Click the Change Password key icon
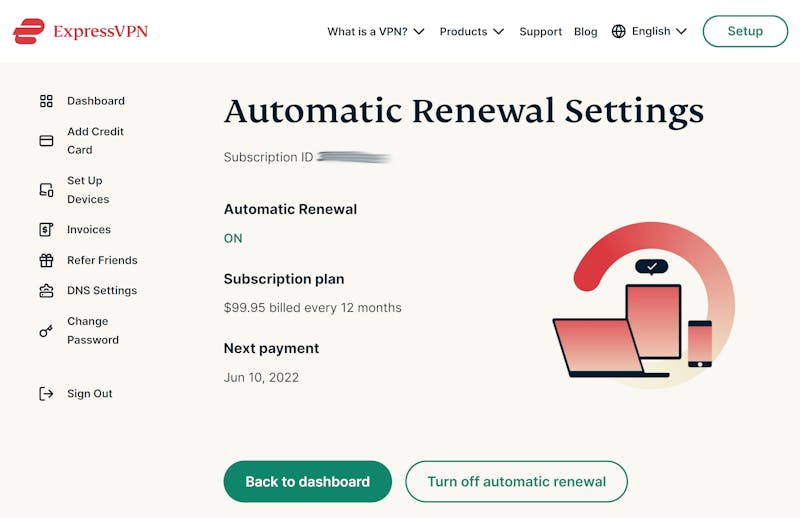This screenshot has width=800, height=518. [46, 331]
